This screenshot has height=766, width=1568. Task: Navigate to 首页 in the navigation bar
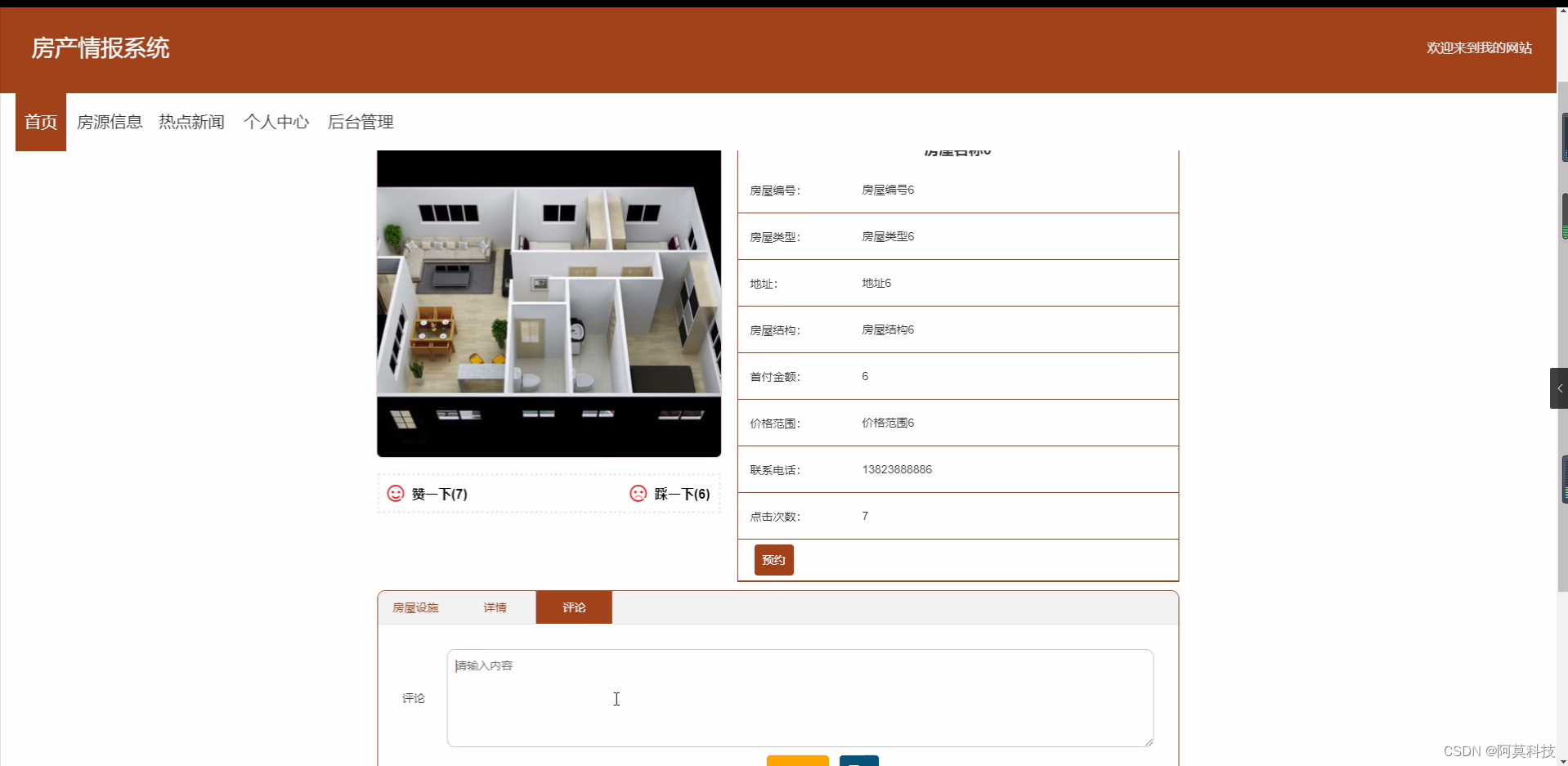(x=39, y=121)
